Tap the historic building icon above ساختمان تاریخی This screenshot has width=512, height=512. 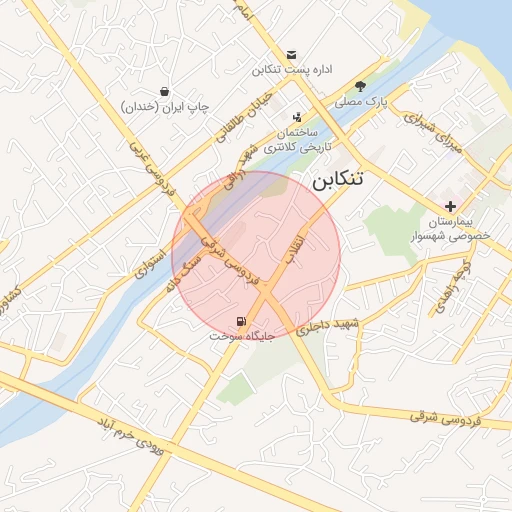[297, 117]
